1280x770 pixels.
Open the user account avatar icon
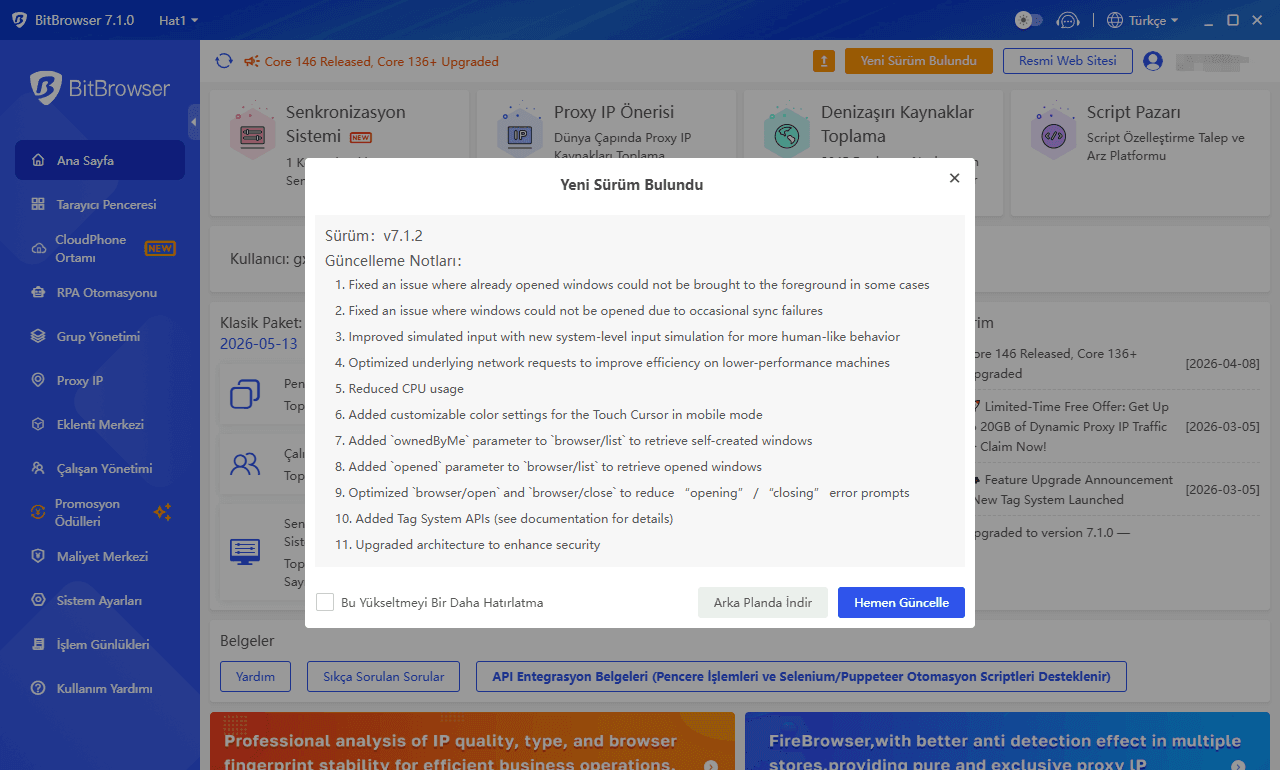(1153, 61)
